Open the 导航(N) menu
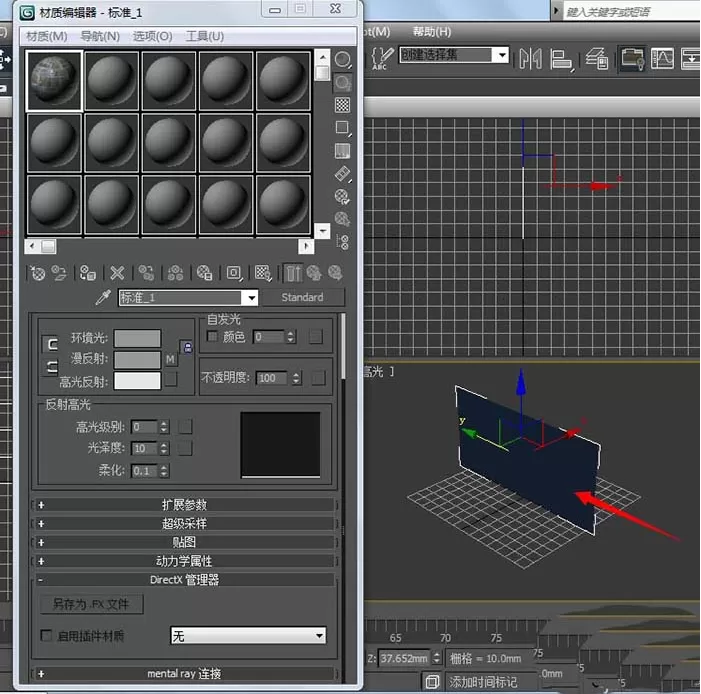This screenshot has width=701, height=694. pyautogui.click(x=100, y=36)
